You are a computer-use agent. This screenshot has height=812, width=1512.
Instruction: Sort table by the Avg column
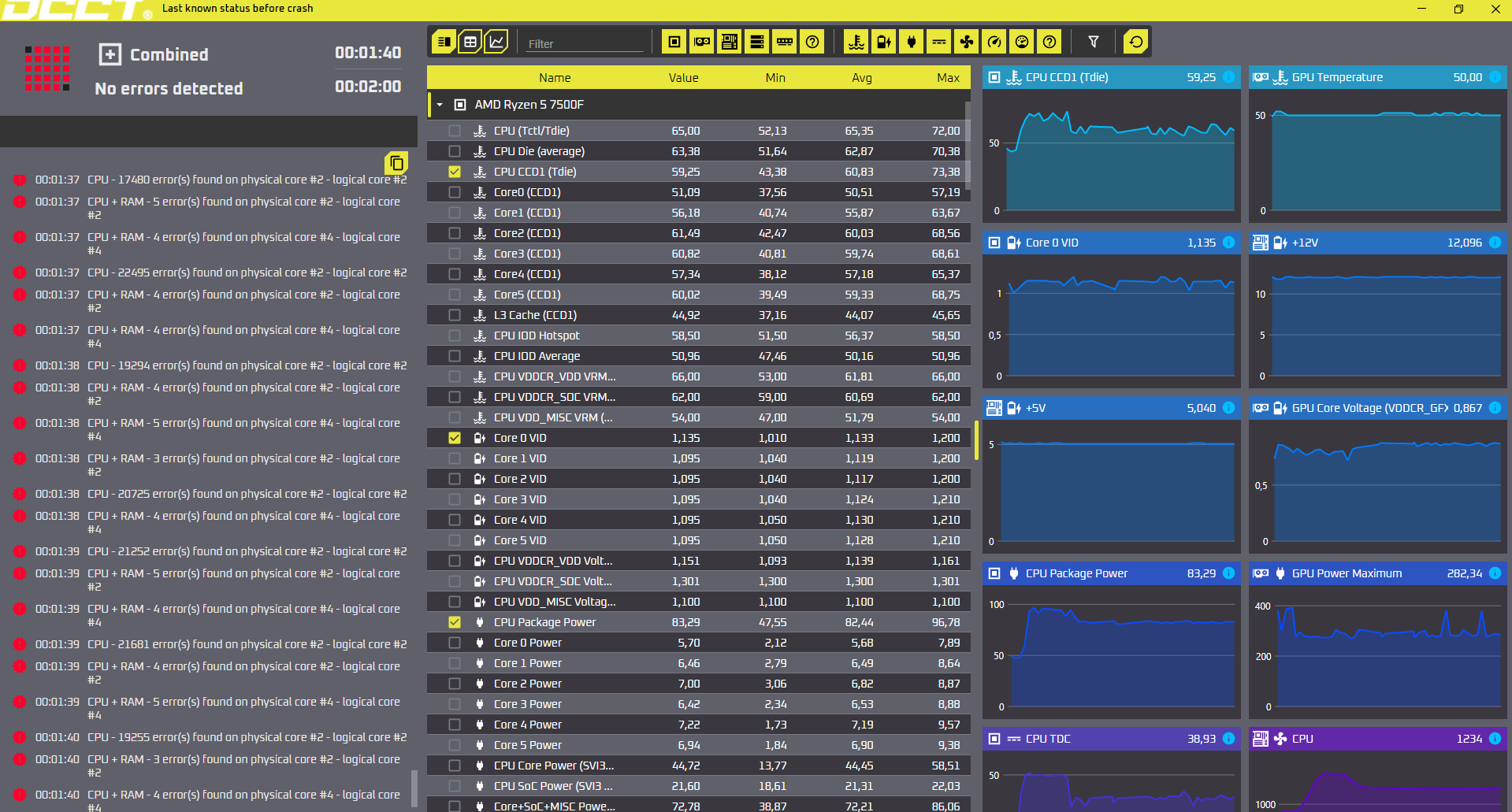click(x=862, y=78)
